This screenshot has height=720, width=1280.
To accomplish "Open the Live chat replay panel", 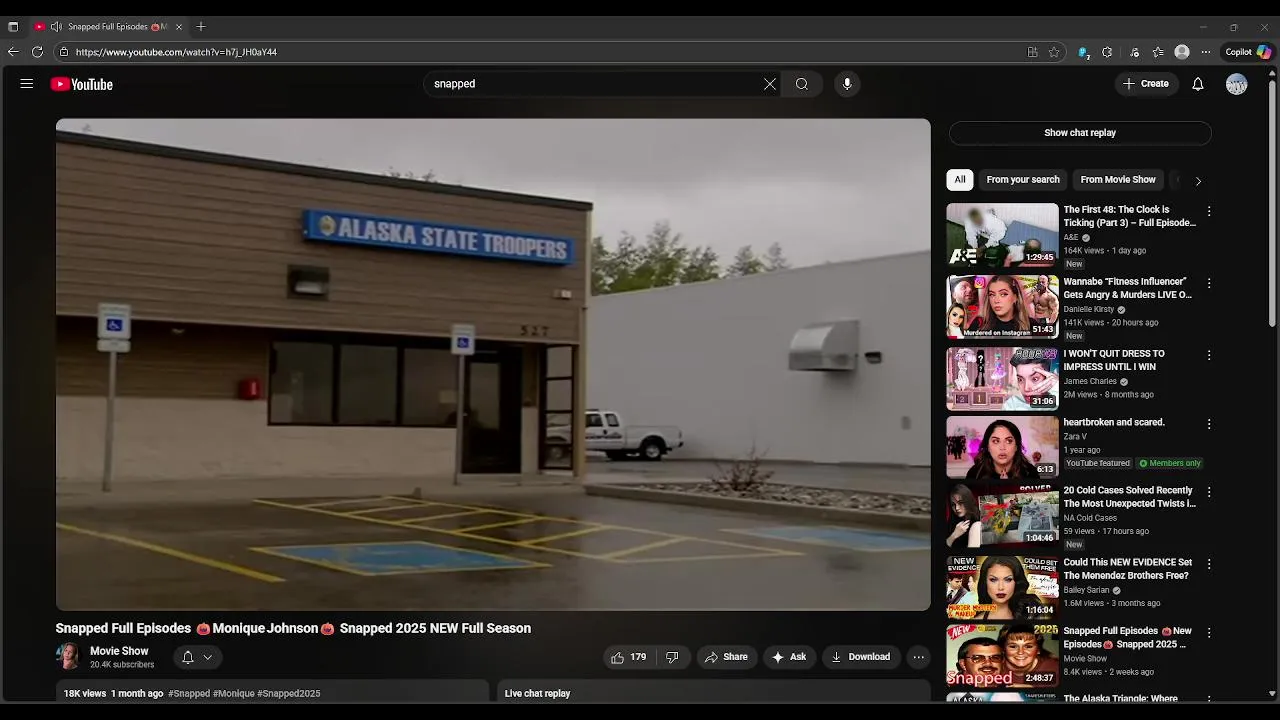I will point(714,691).
